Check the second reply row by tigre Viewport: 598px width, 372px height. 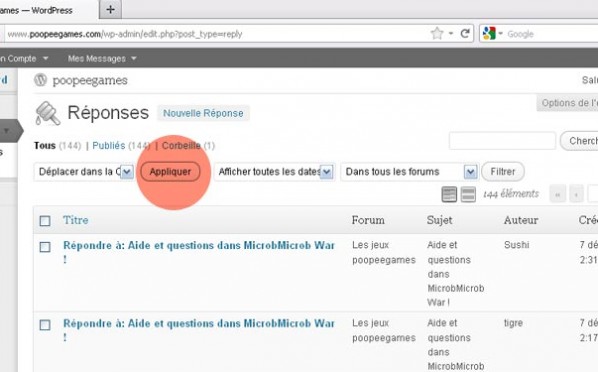(45, 325)
